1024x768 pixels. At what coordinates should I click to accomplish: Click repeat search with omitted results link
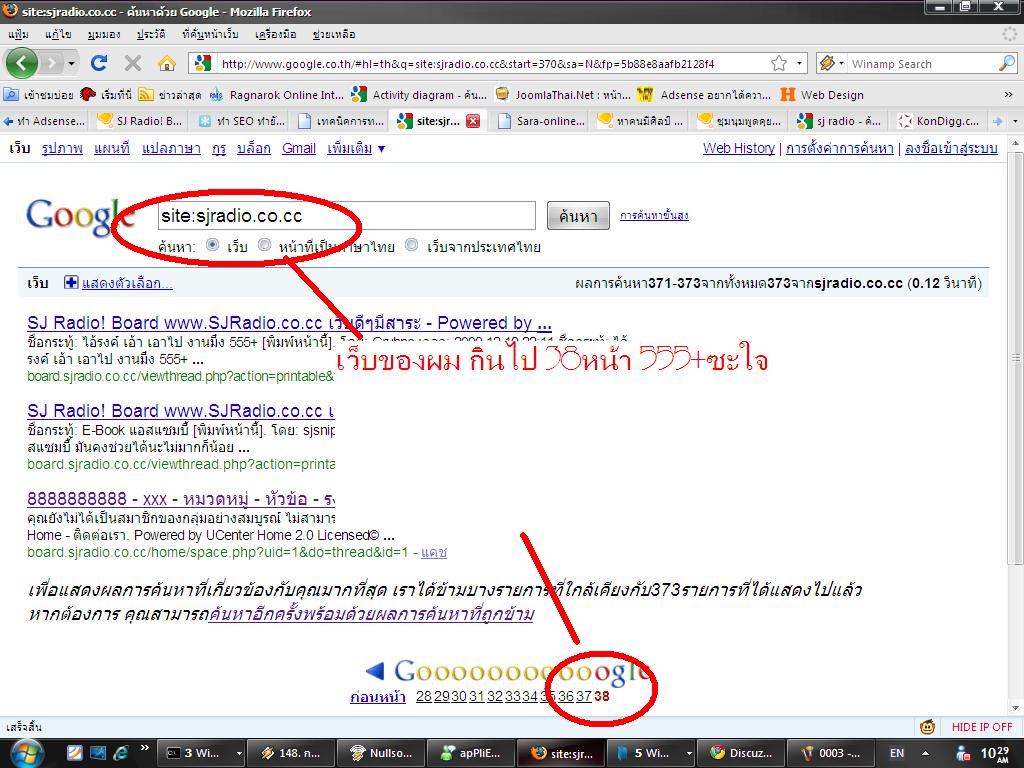pos(371,615)
